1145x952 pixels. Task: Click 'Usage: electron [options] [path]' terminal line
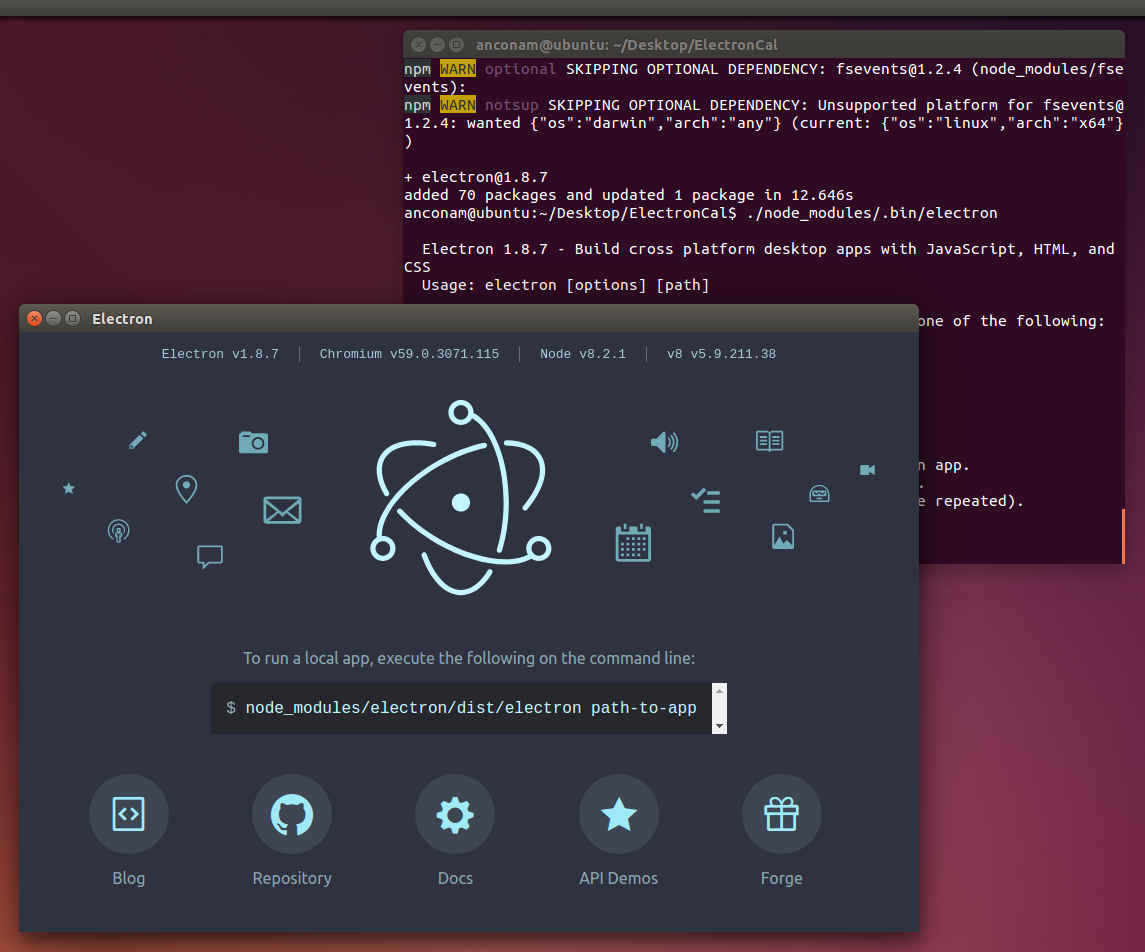(x=565, y=285)
